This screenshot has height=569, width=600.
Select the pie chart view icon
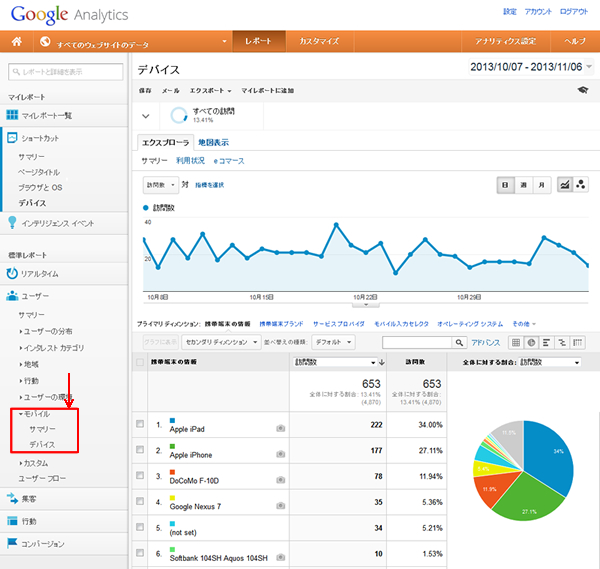(531, 342)
